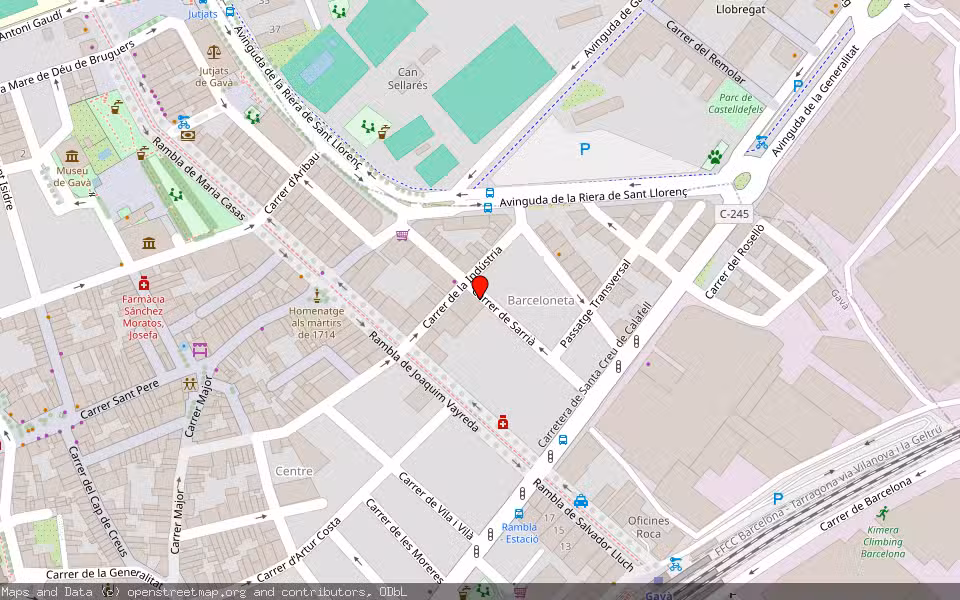Click the Carretera de Santa Creu de Calafell label
Screen dimensions: 960x600
coord(594,374)
